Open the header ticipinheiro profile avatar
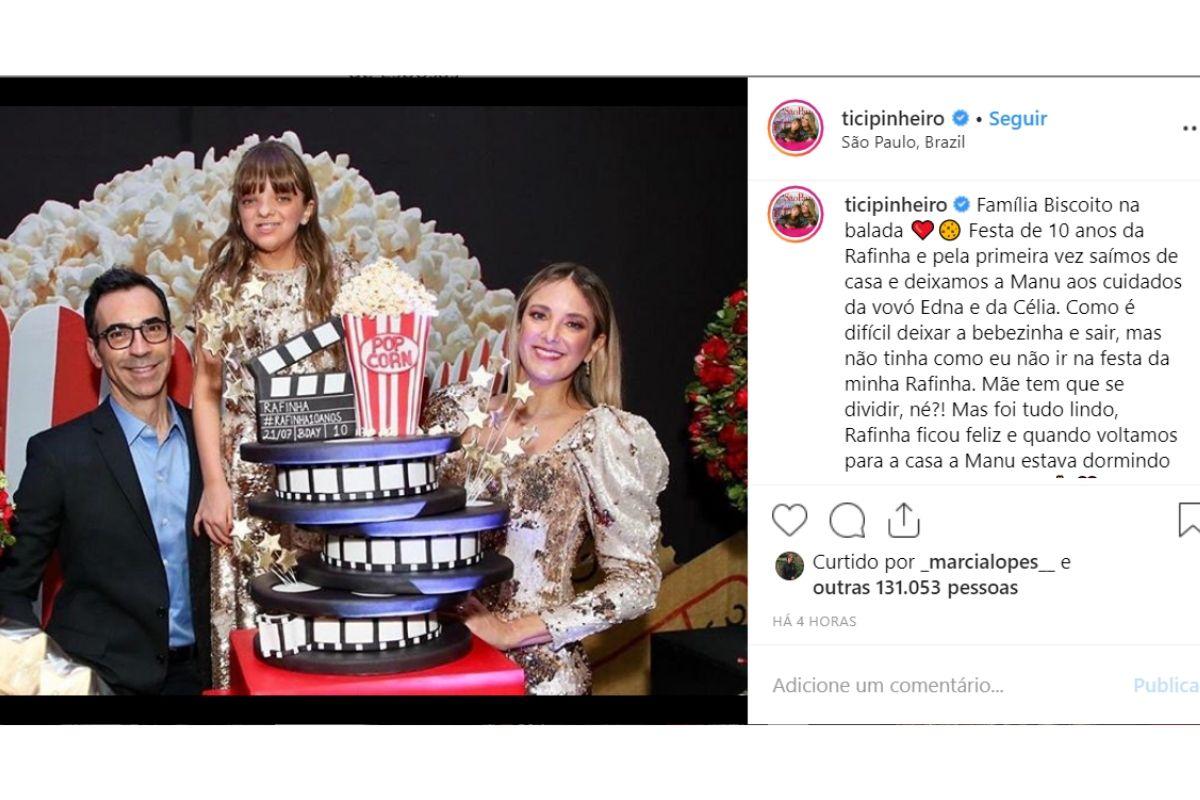The image size is (1200, 800). coord(795,128)
